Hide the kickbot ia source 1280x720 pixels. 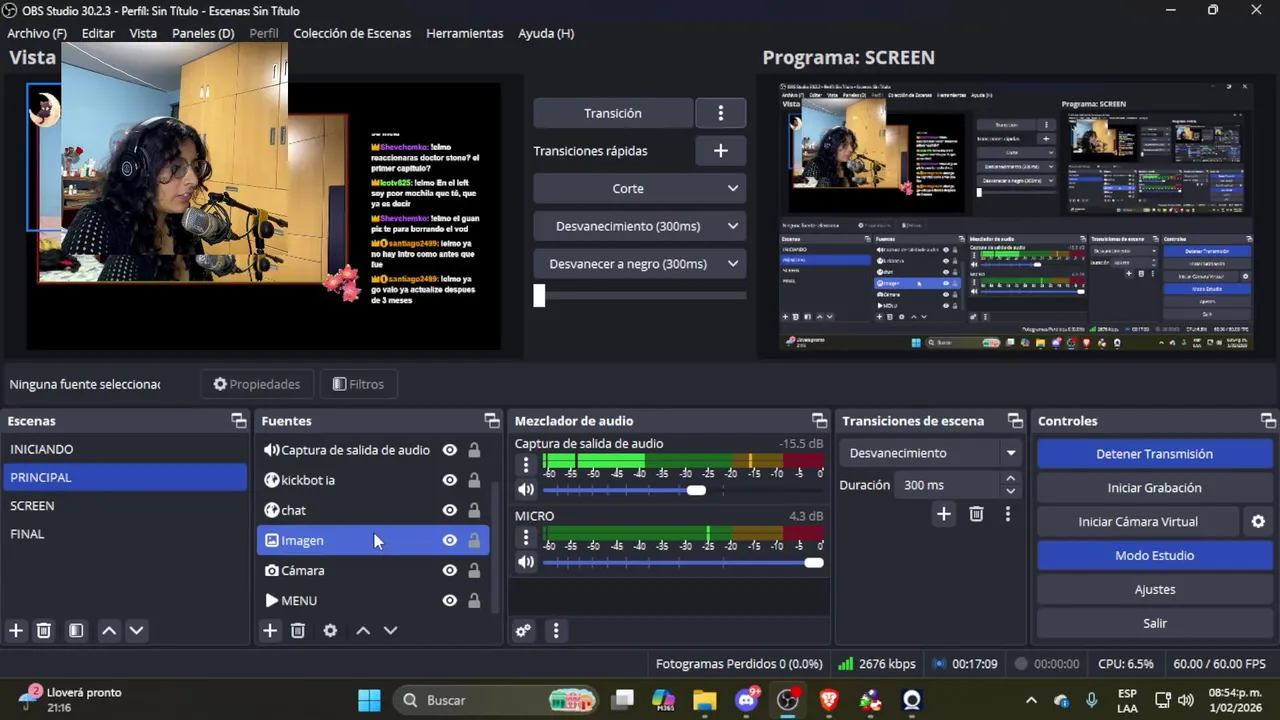point(450,480)
